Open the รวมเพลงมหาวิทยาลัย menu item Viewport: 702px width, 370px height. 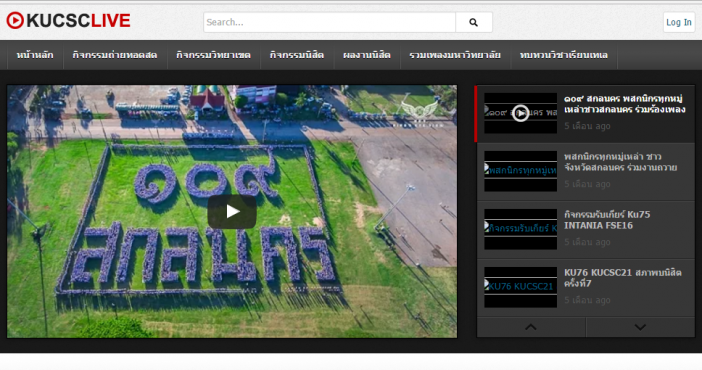pos(455,55)
